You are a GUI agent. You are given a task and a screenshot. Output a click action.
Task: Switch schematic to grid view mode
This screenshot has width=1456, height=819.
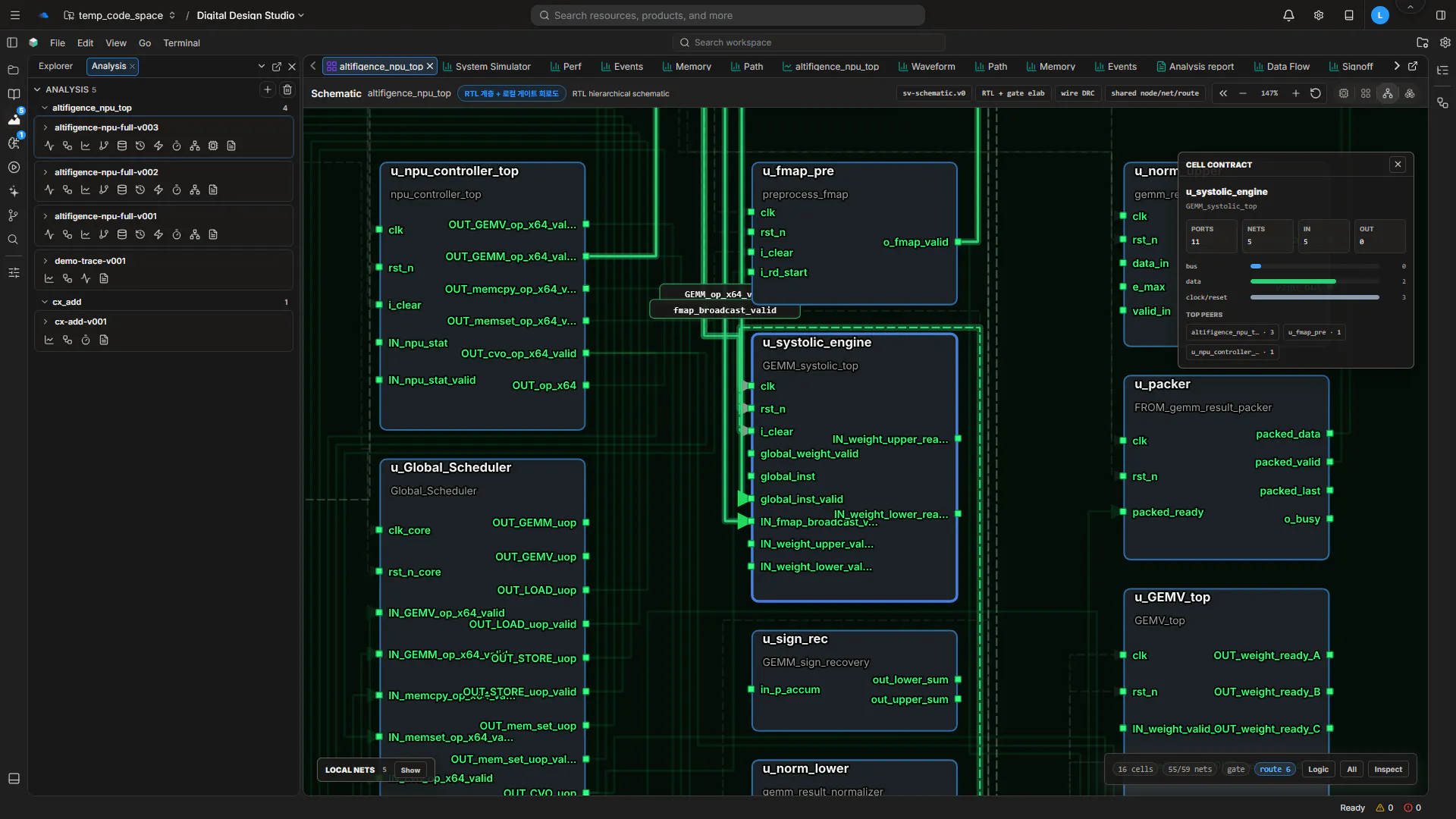[1366, 93]
